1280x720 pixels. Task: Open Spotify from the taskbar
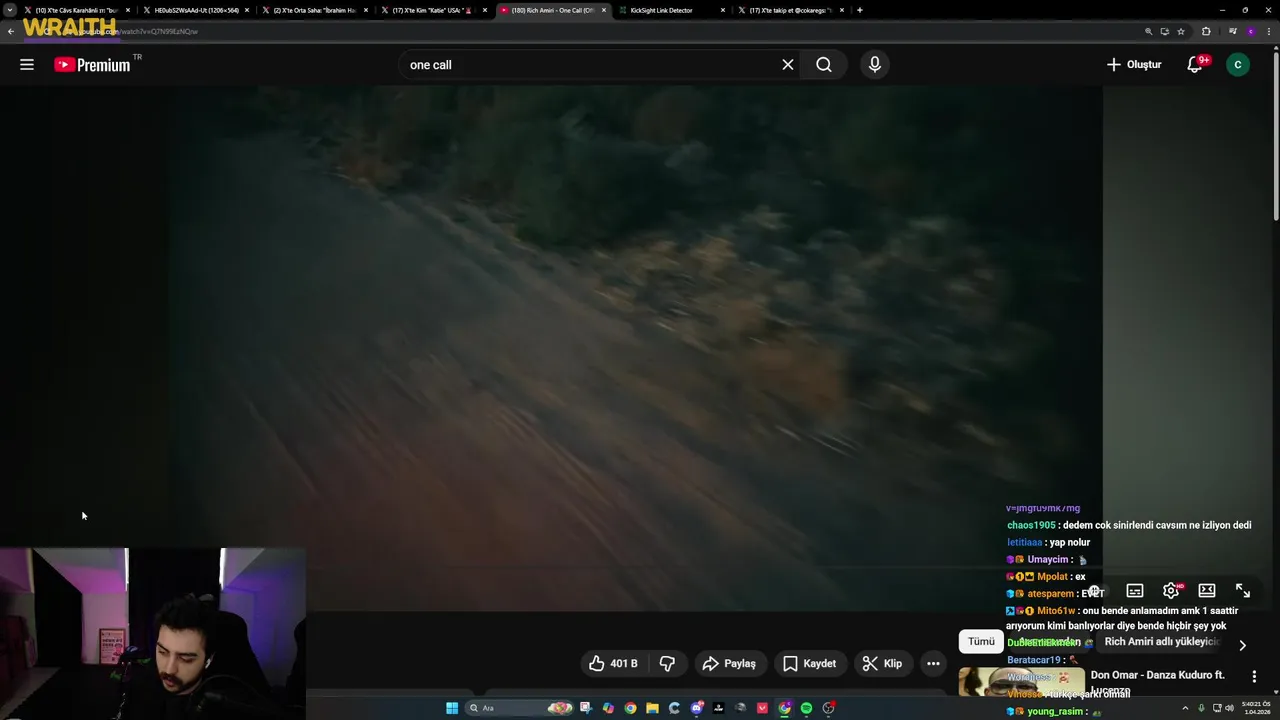806,708
